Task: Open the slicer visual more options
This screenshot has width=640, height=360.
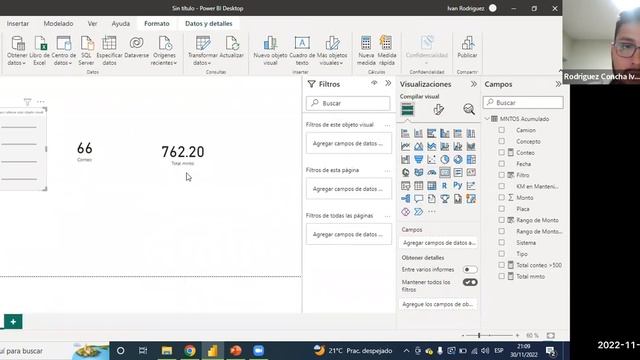Action: click(x=40, y=102)
